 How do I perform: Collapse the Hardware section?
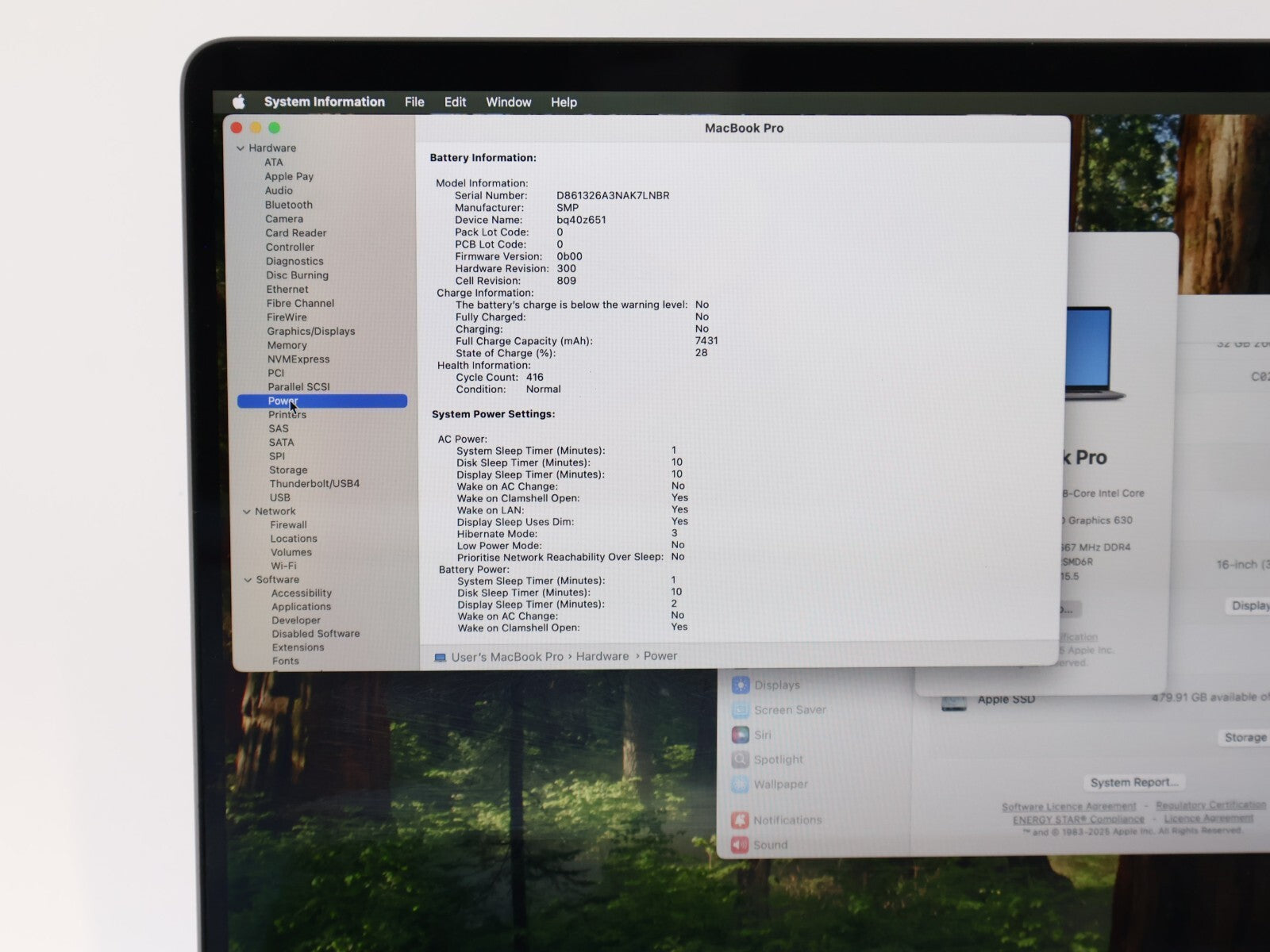pos(241,148)
